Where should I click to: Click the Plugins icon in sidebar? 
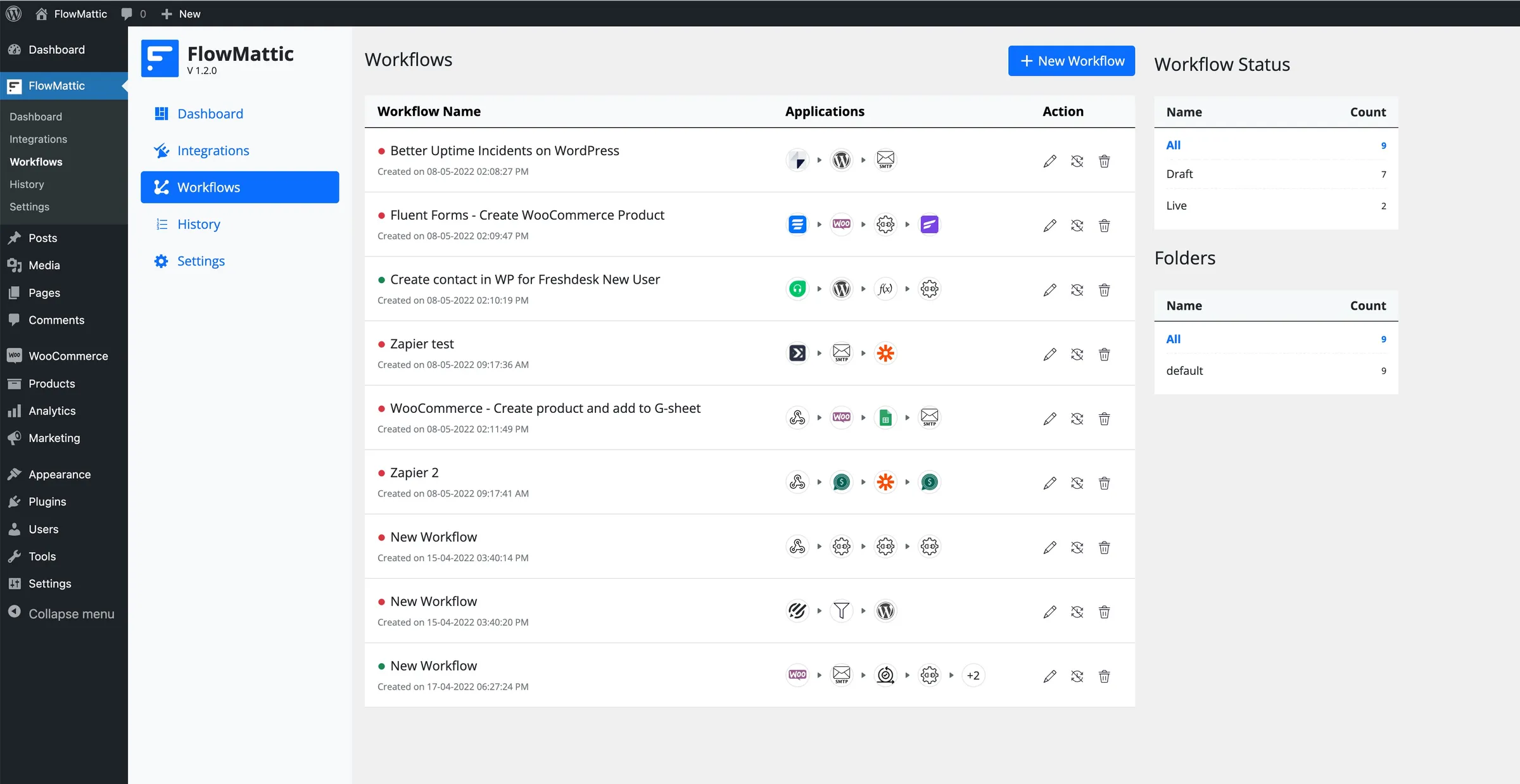(15, 501)
